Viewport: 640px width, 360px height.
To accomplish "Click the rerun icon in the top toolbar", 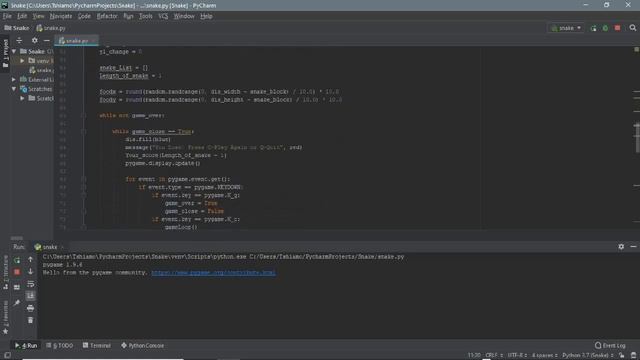I will click(593, 28).
